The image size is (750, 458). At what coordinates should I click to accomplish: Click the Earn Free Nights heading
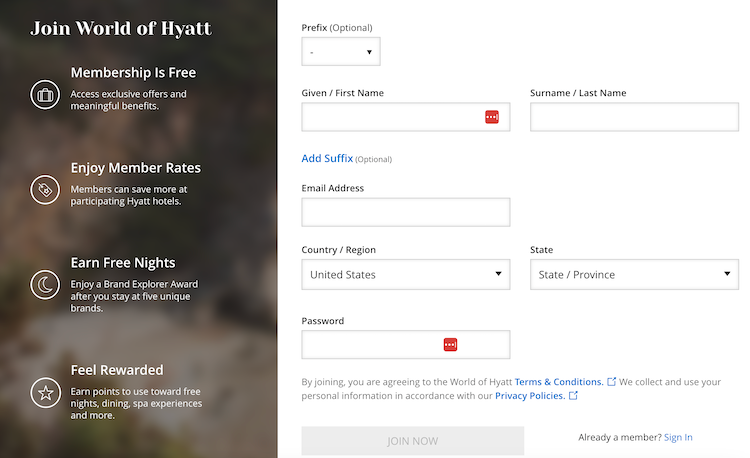pos(123,263)
